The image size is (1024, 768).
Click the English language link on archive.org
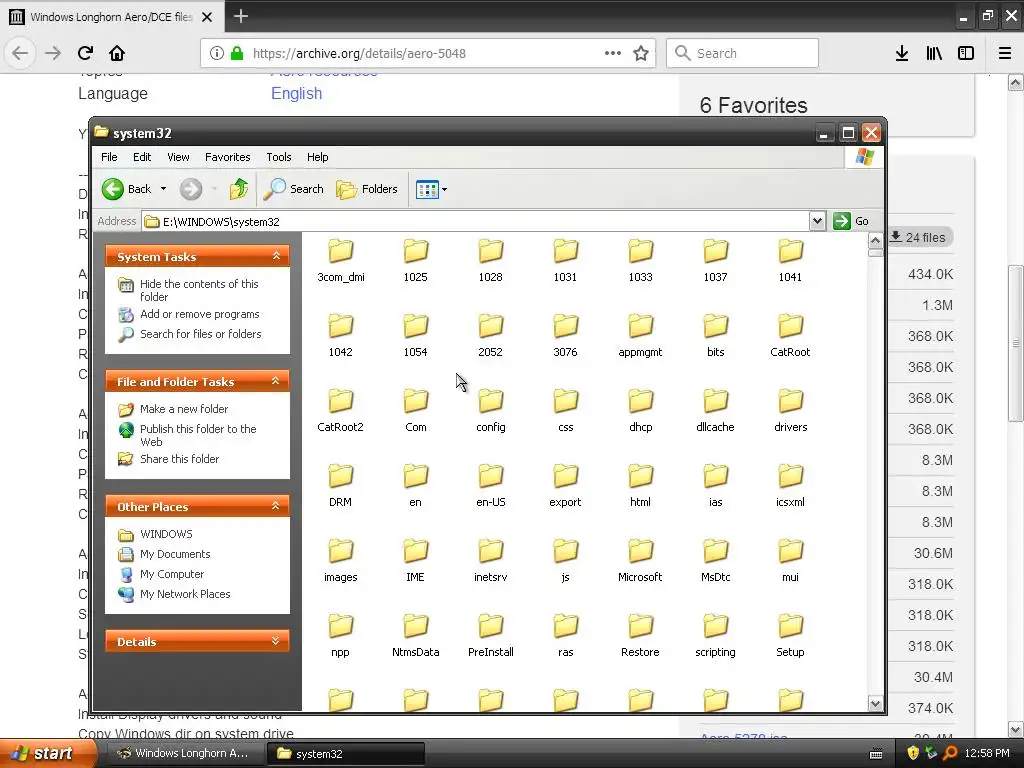coord(296,93)
